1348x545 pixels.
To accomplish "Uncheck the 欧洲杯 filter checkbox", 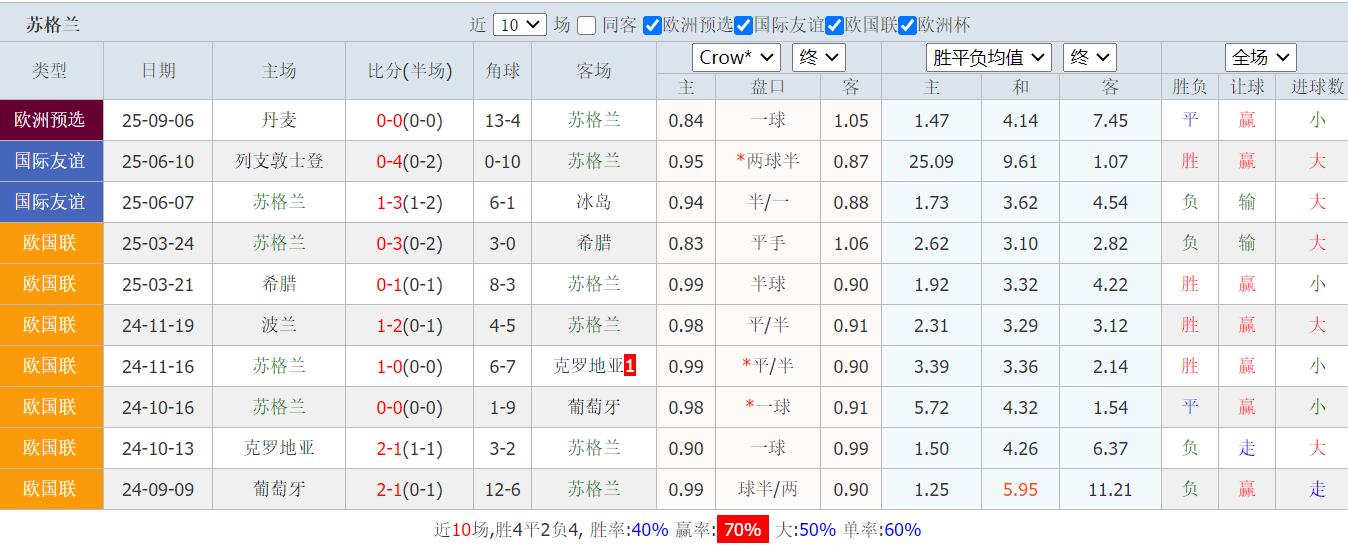I will [907, 25].
